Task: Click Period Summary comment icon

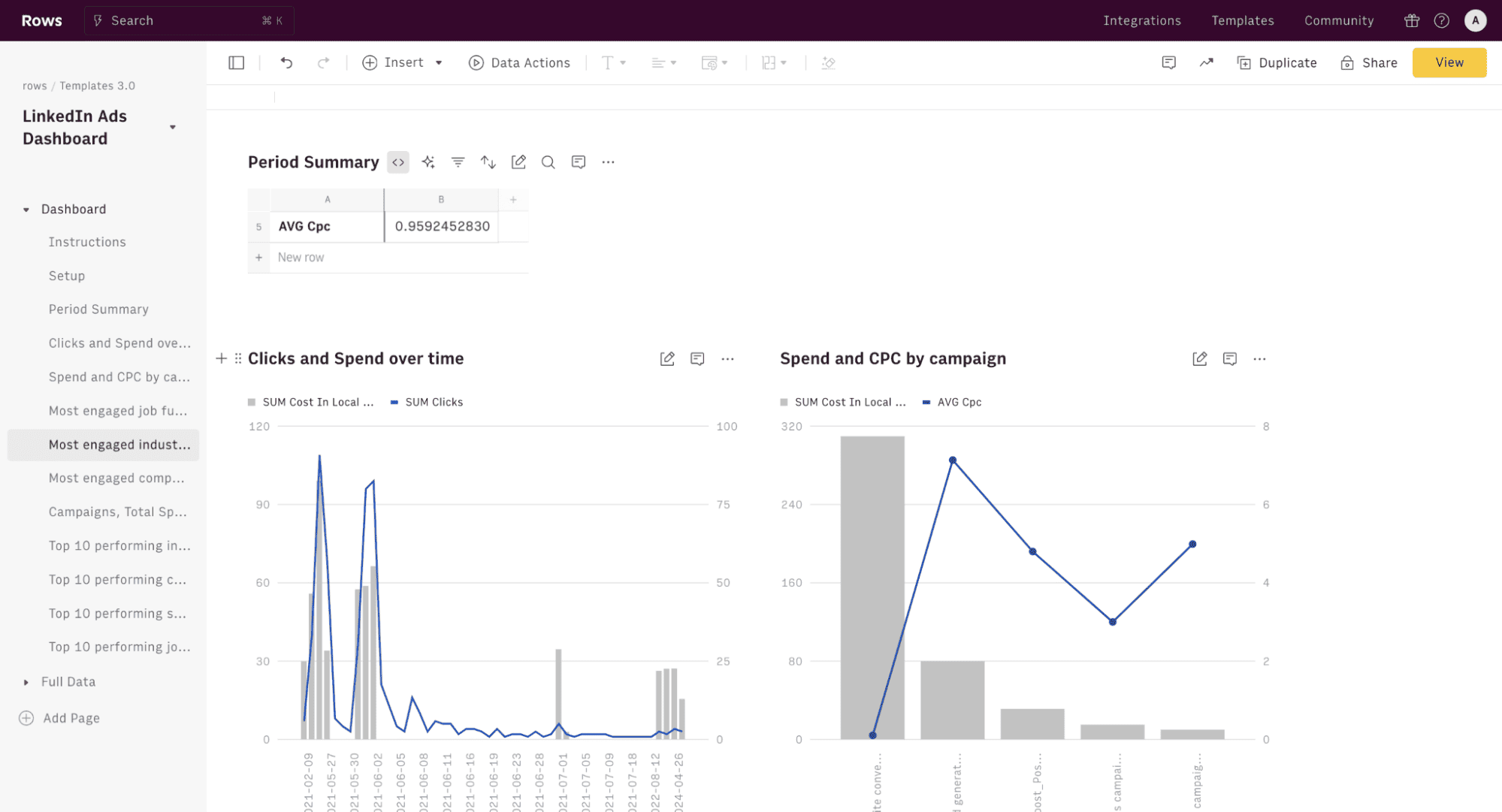Action: pos(579,162)
